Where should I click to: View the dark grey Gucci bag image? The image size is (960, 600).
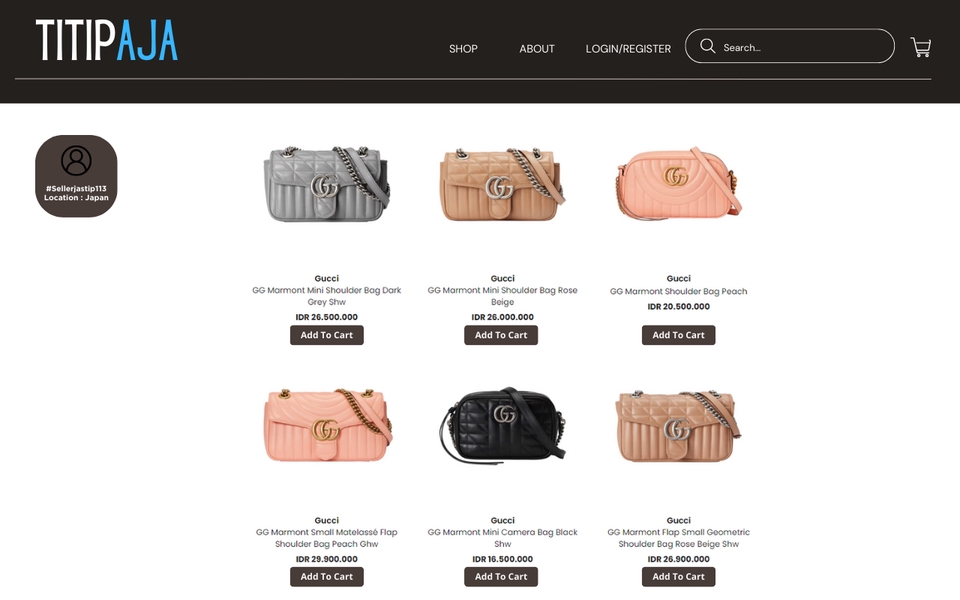[326, 184]
